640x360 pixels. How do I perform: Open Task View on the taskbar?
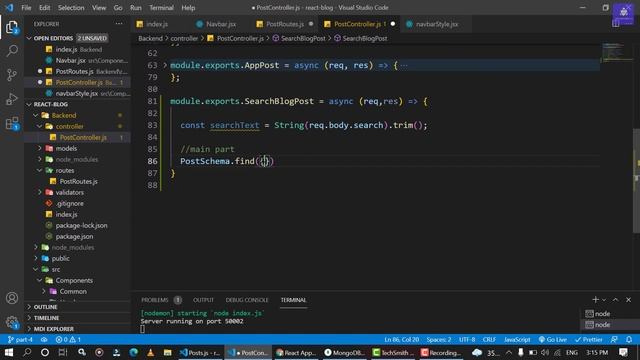tap(62, 352)
